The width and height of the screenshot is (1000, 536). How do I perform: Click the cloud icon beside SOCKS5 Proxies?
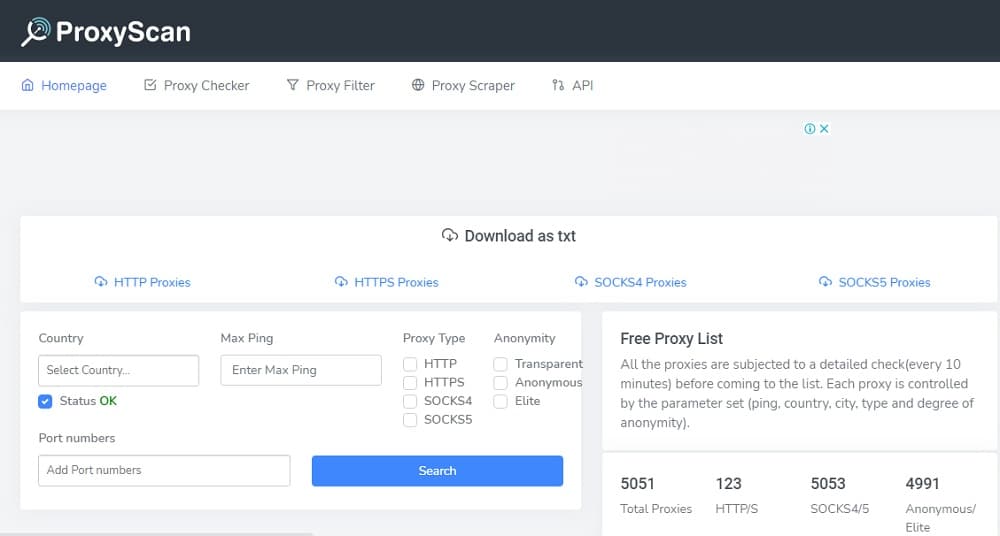coord(825,281)
